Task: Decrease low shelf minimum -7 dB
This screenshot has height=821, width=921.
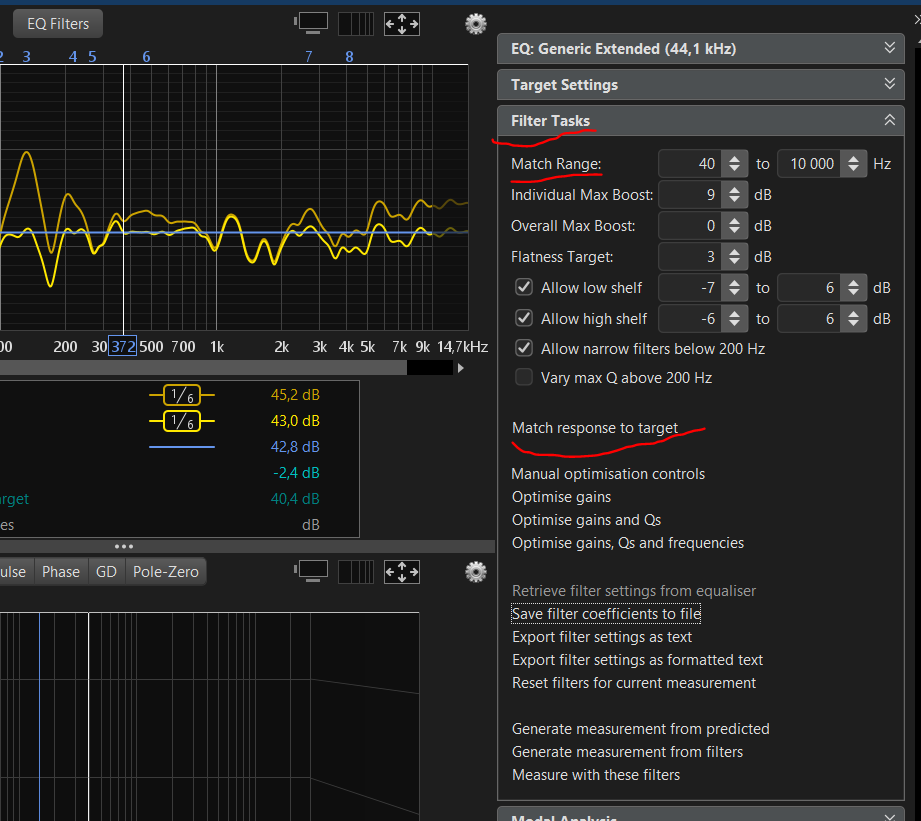Action: (x=734, y=294)
